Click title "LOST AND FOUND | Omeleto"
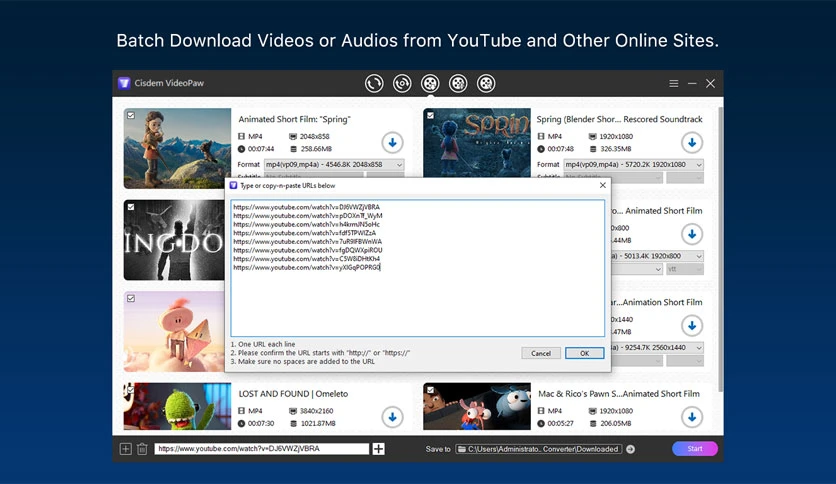Viewport: 836px width, 484px height. point(293,394)
